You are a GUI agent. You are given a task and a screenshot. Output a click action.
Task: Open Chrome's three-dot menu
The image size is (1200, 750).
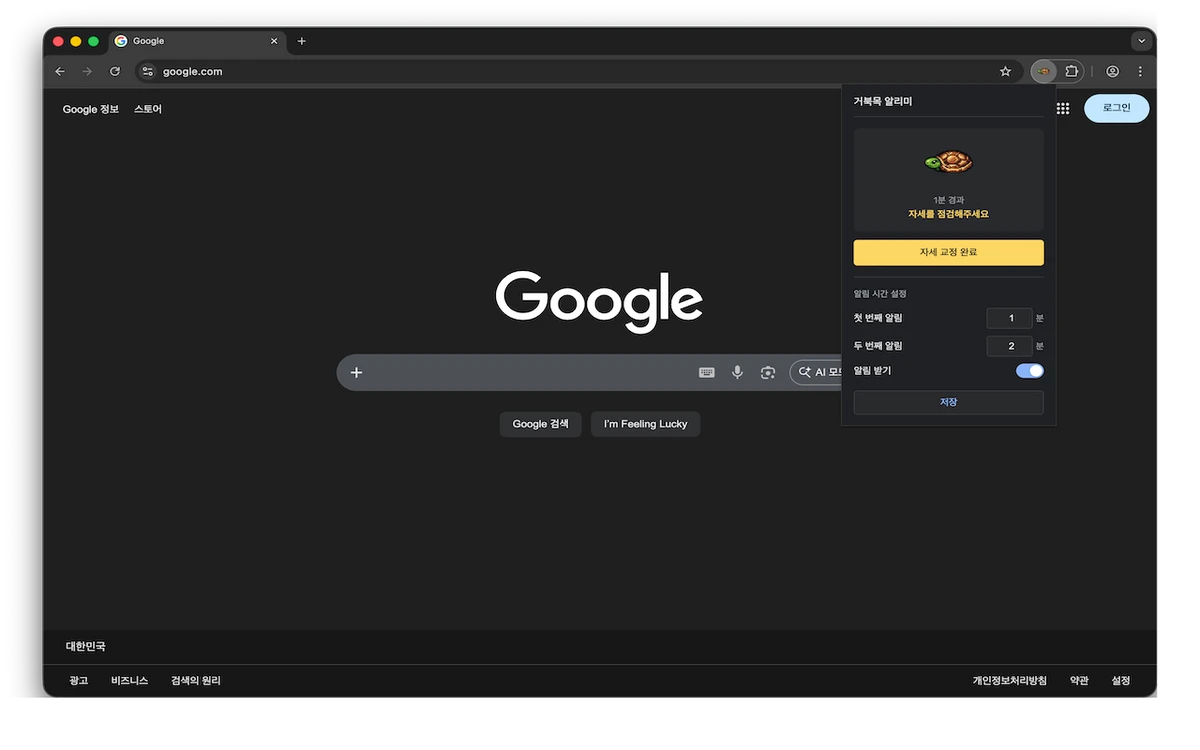(x=1140, y=72)
